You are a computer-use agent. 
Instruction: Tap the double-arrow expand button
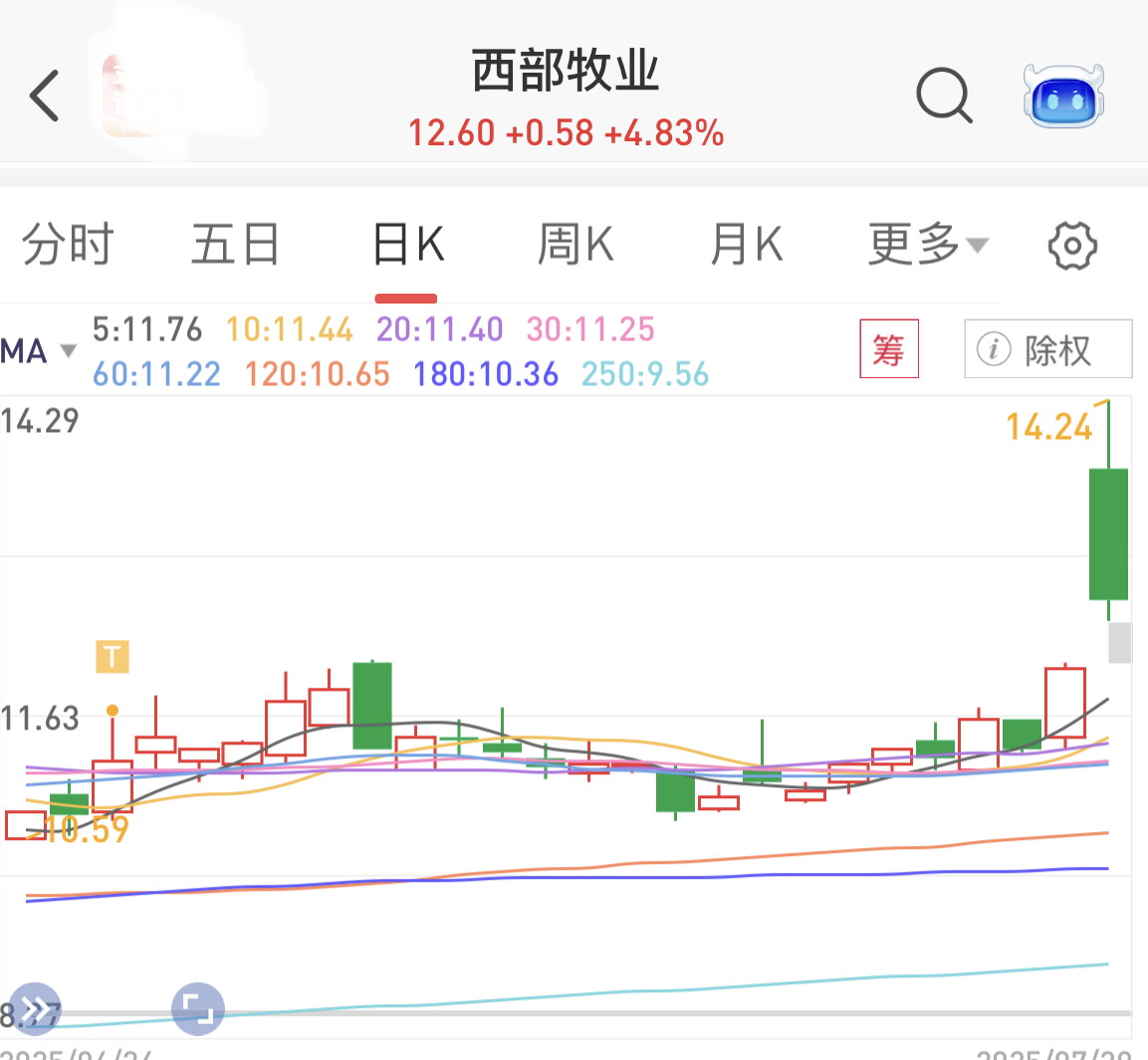coord(35,1009)
